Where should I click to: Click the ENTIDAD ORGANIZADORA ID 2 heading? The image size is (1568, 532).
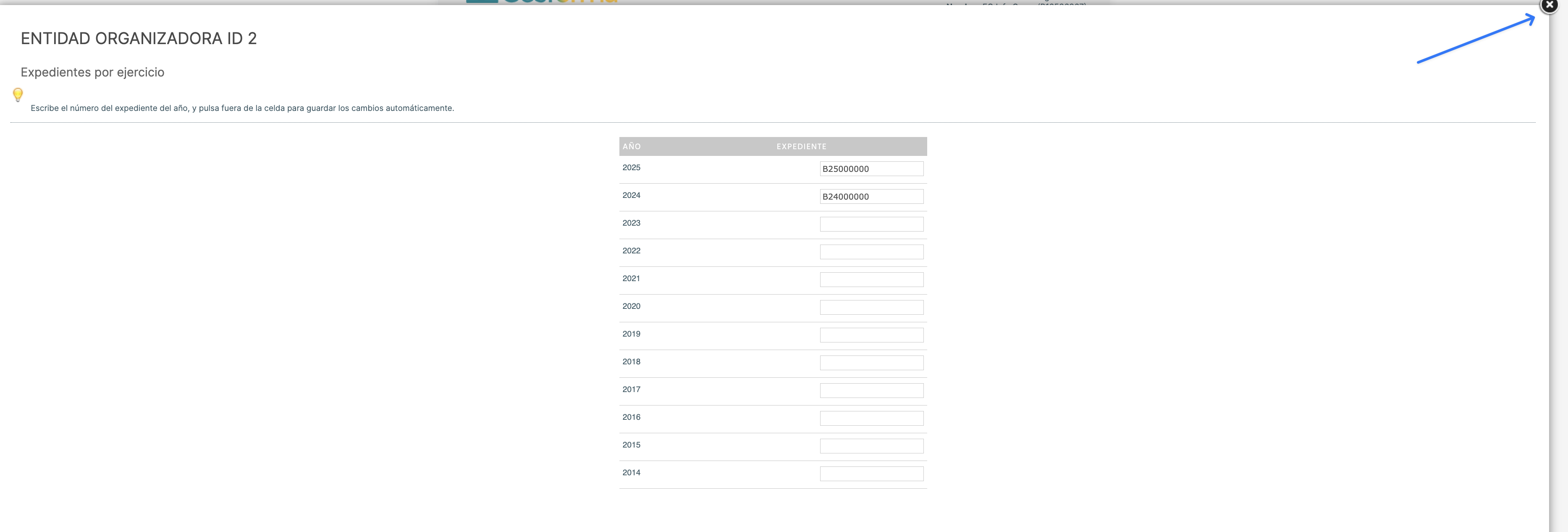point(139,38)
